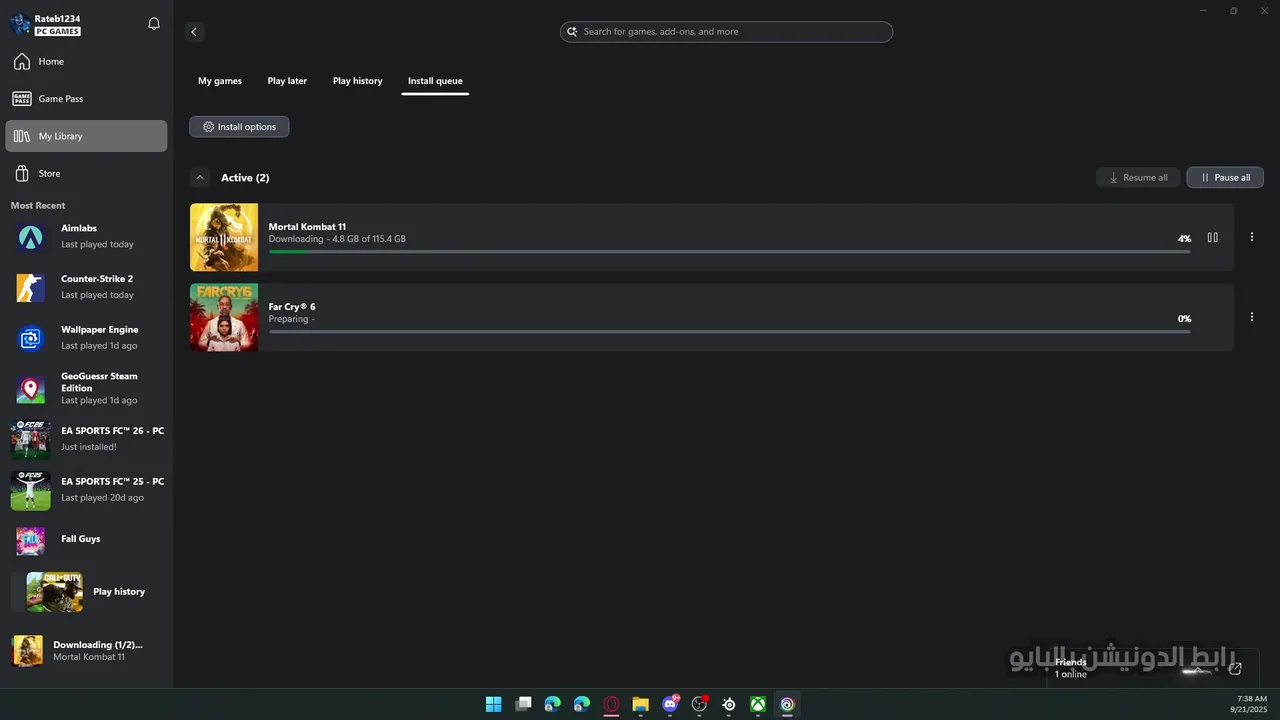Open Task View on the taskbar
1280x720 pixels.
523,704
